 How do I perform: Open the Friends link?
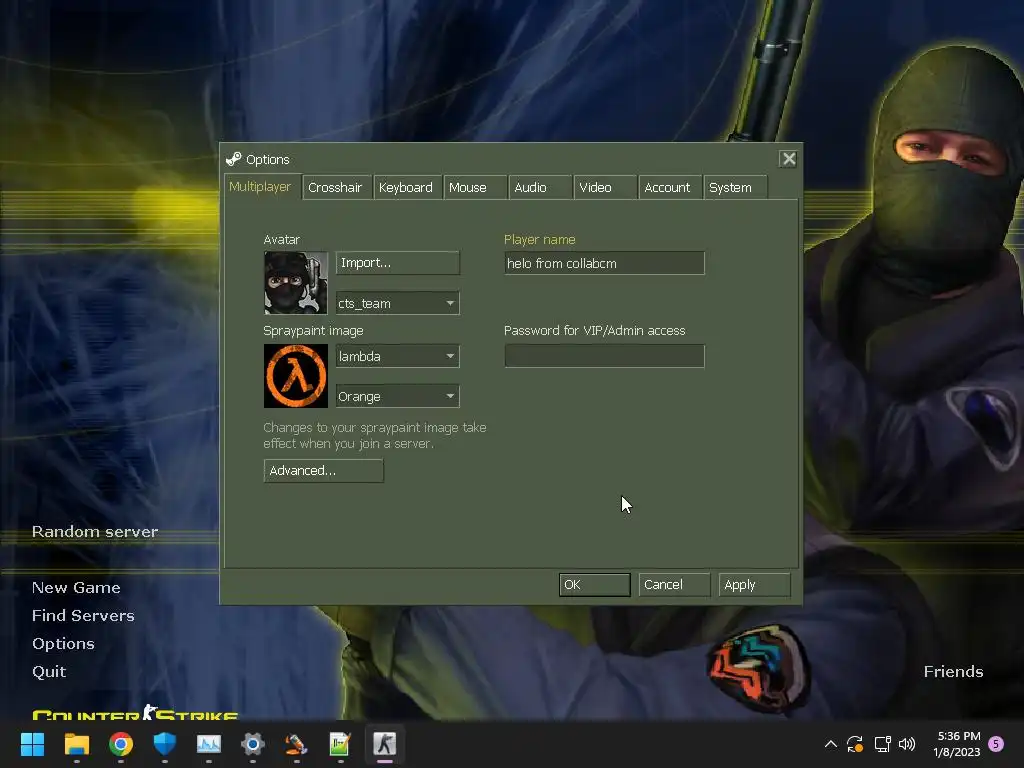point(953,671)
